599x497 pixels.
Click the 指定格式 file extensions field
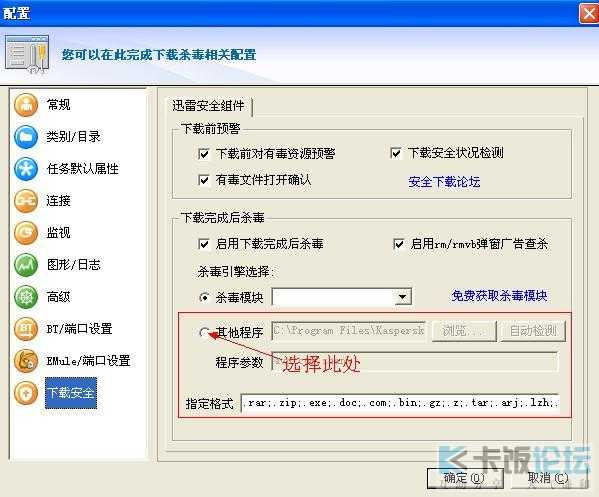tap(400, 403)
